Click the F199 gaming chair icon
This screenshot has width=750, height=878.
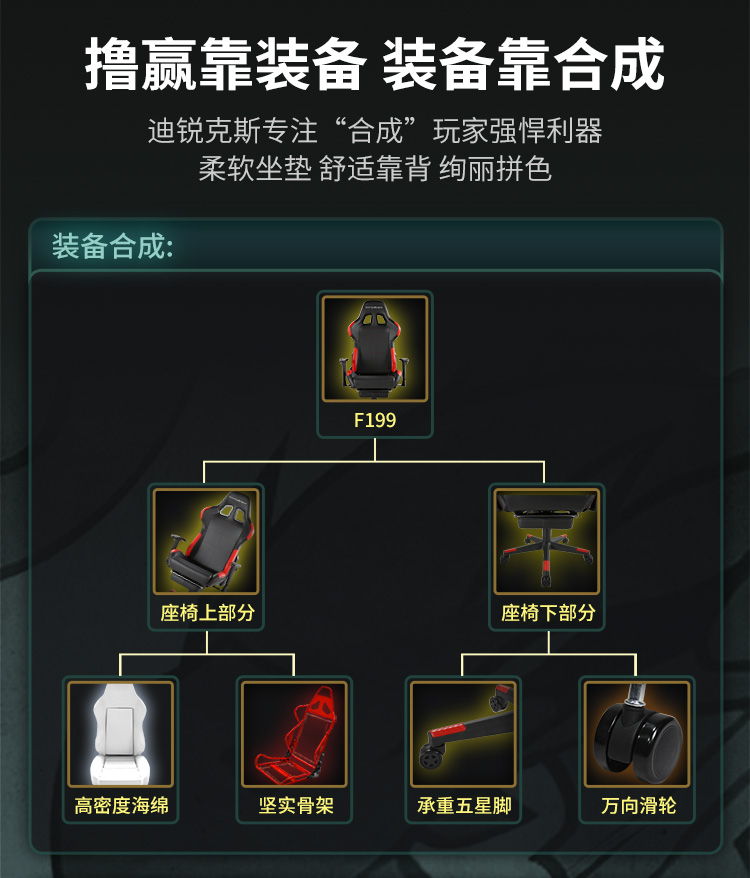pos(375,349)
